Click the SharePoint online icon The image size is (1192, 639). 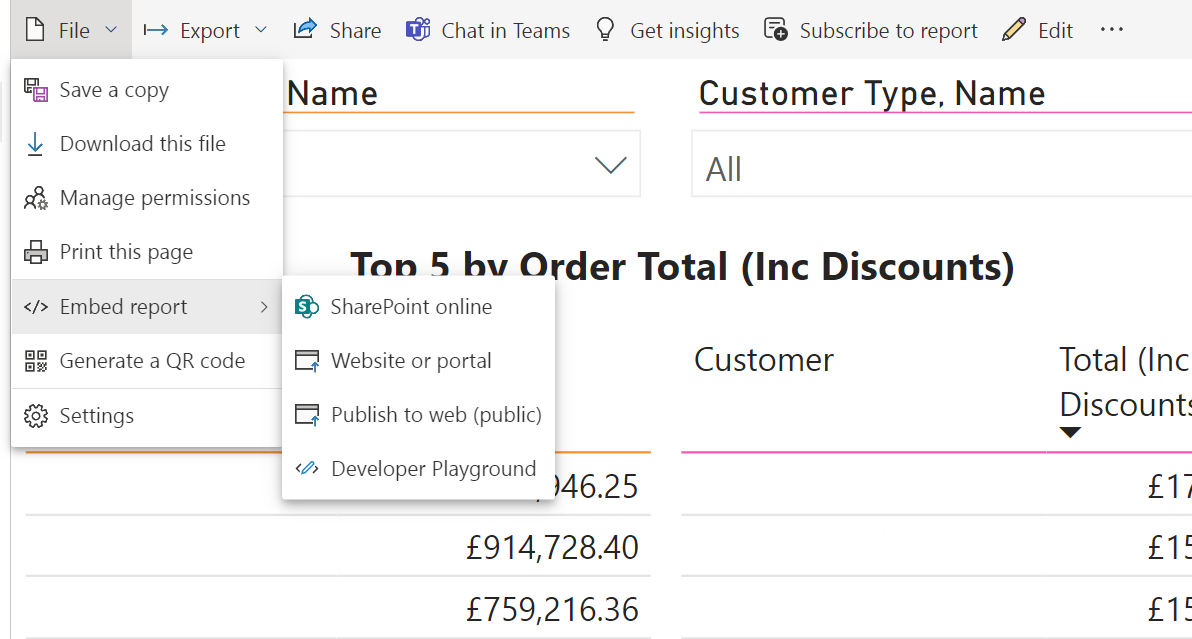coord(307,307)
